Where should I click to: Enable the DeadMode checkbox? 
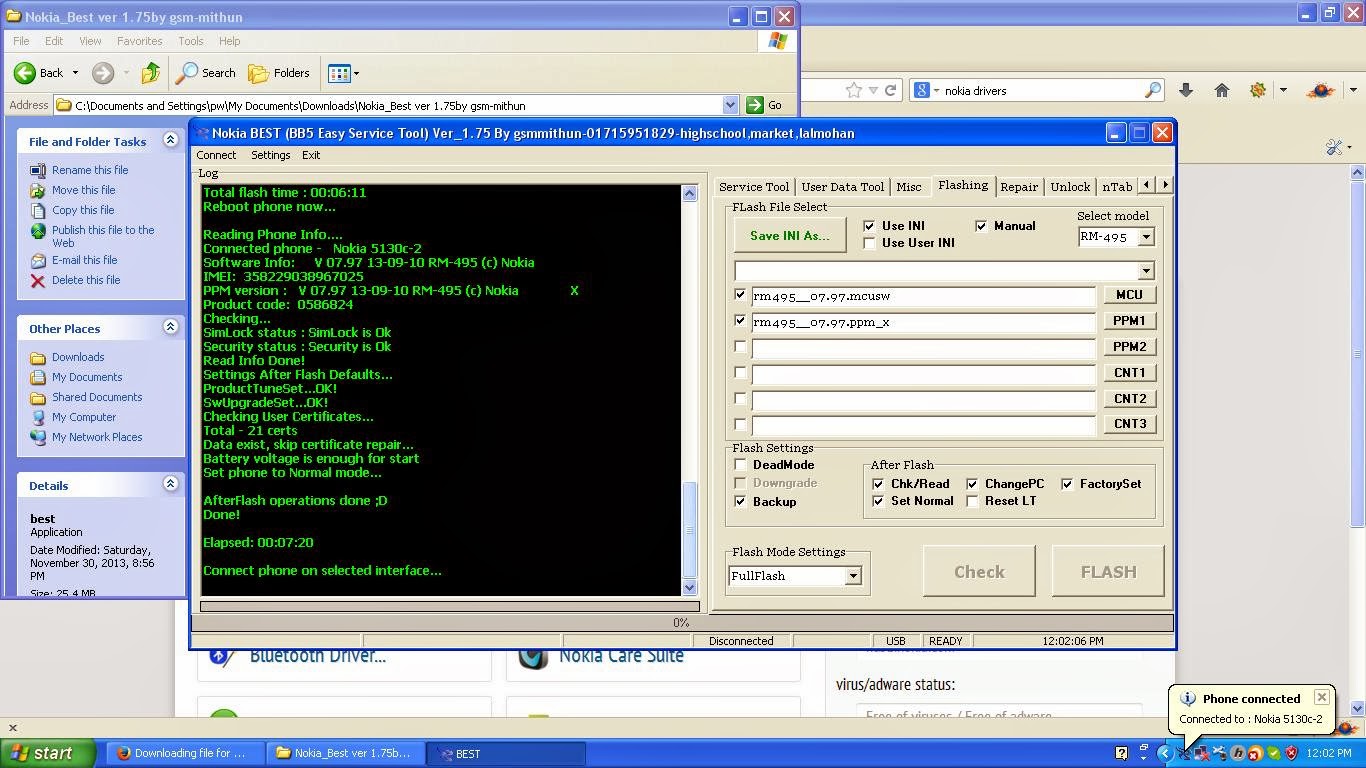pyautogui.click(x=740, y=465)
